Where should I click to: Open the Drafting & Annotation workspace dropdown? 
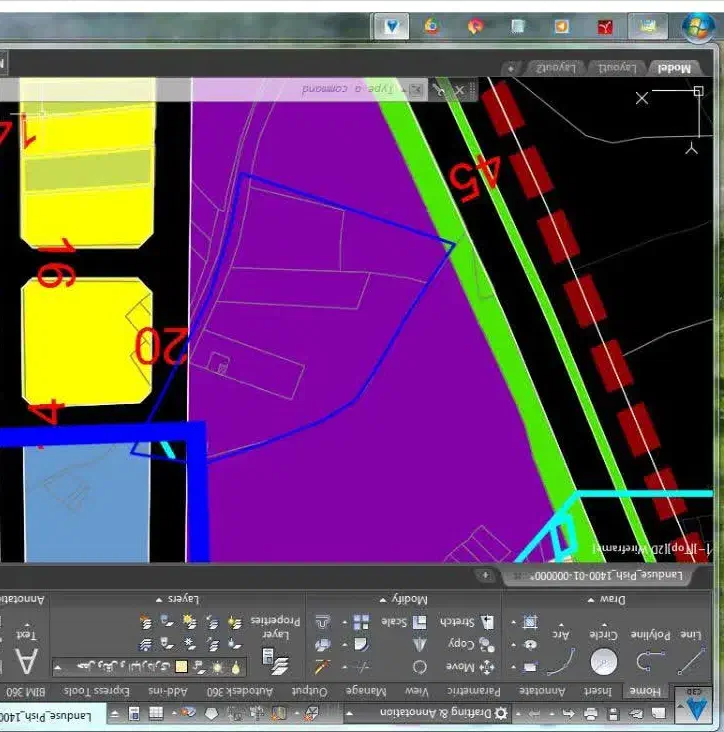click(x=440, y=714)
